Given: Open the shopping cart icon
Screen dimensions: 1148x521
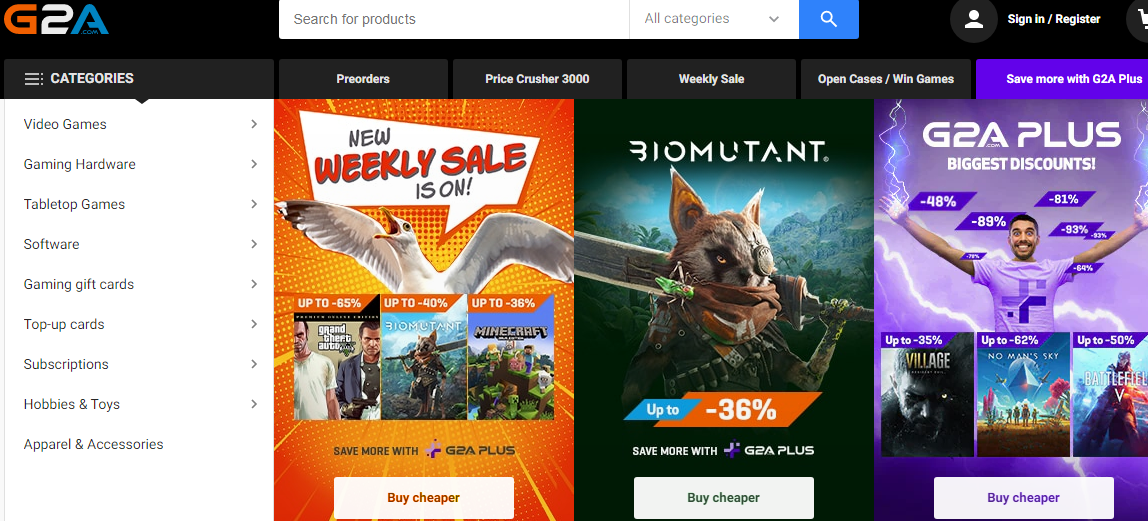Looking at the screenshot, I should coord(1139,19).
